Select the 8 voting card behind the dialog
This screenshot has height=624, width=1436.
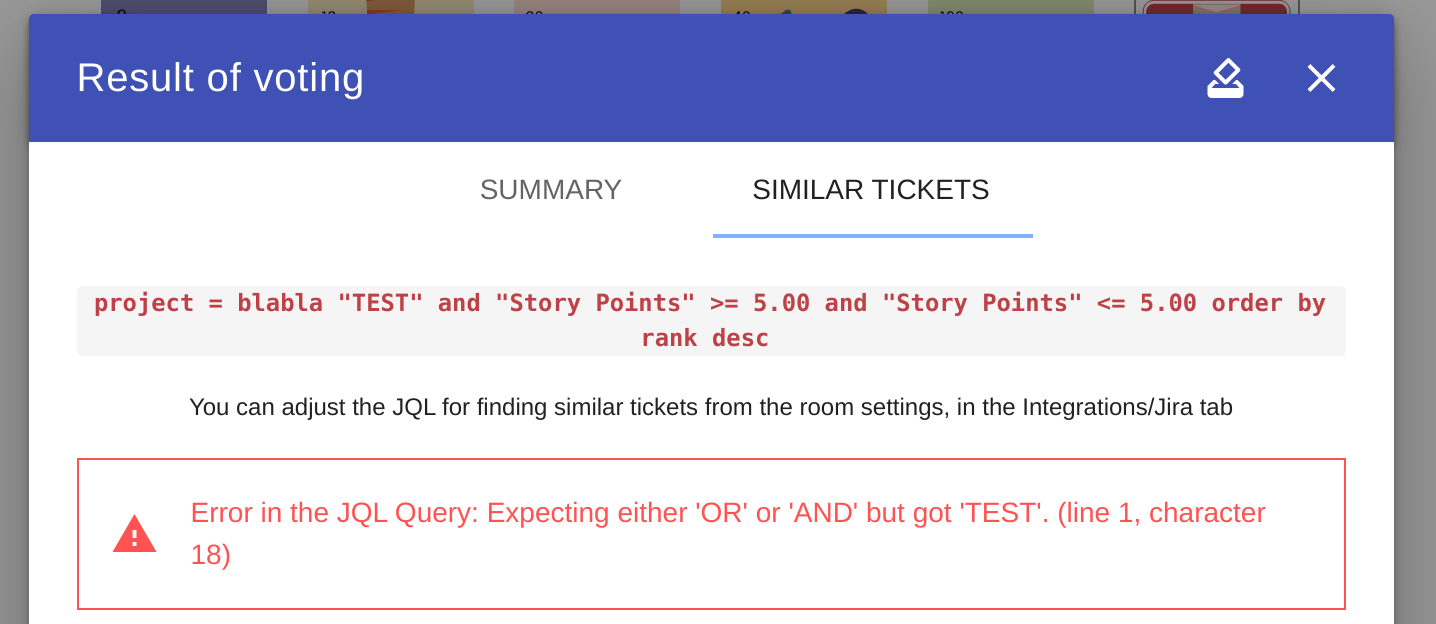pyautogui.click(x=183, y=8)
